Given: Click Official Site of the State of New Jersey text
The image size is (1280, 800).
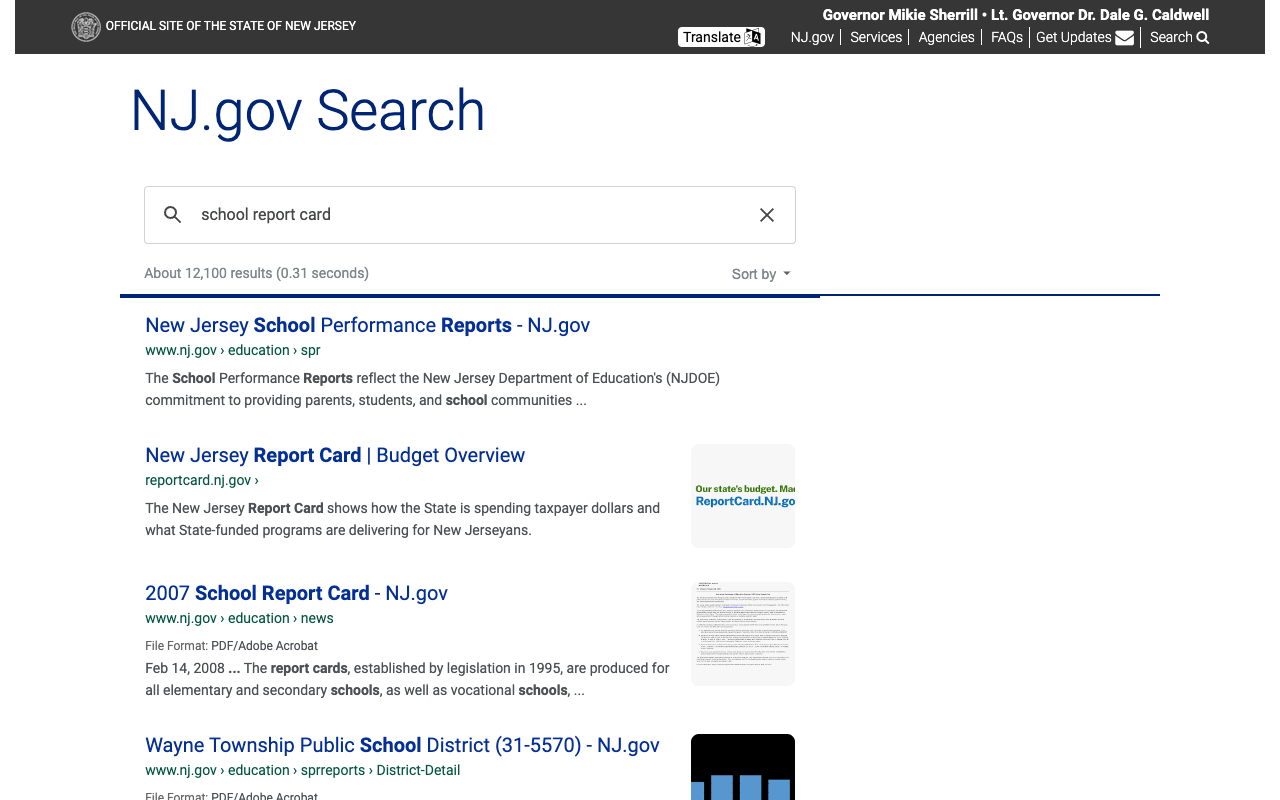Looking at the screenshot, I should (x=231, y=26).
